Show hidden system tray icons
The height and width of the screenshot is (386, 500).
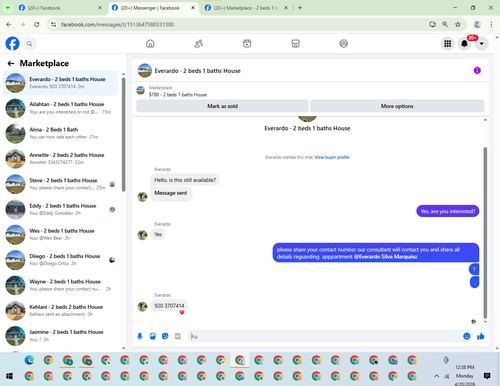click(436, 376)
